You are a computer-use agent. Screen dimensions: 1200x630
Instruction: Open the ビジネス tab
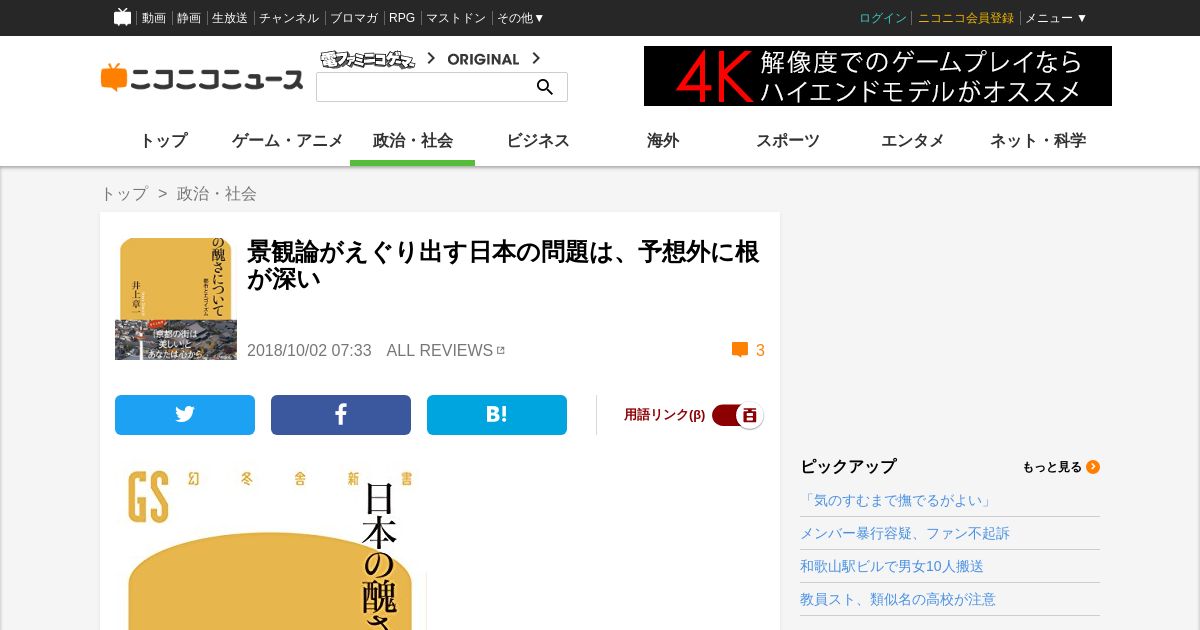[538, 141]
